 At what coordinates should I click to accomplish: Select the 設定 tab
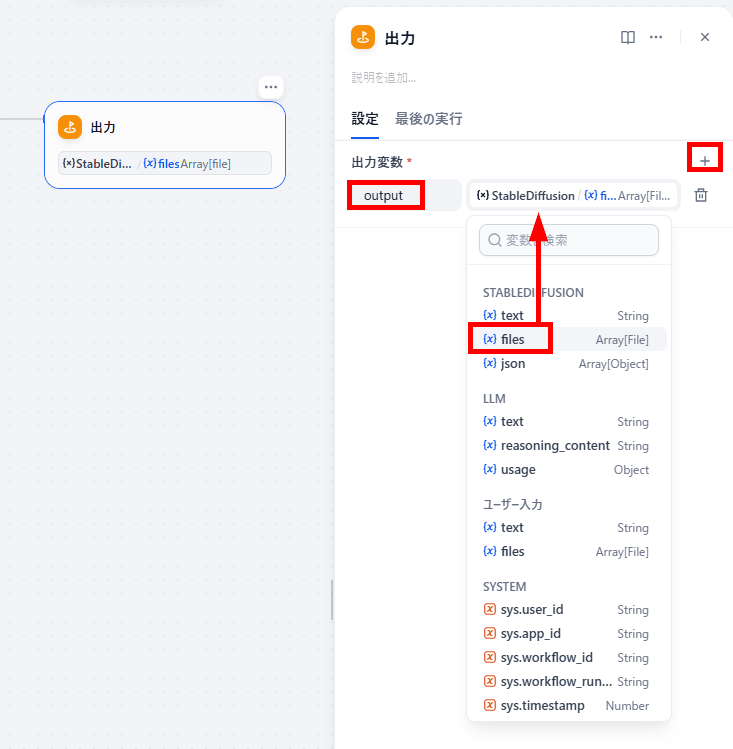point(365,119)
